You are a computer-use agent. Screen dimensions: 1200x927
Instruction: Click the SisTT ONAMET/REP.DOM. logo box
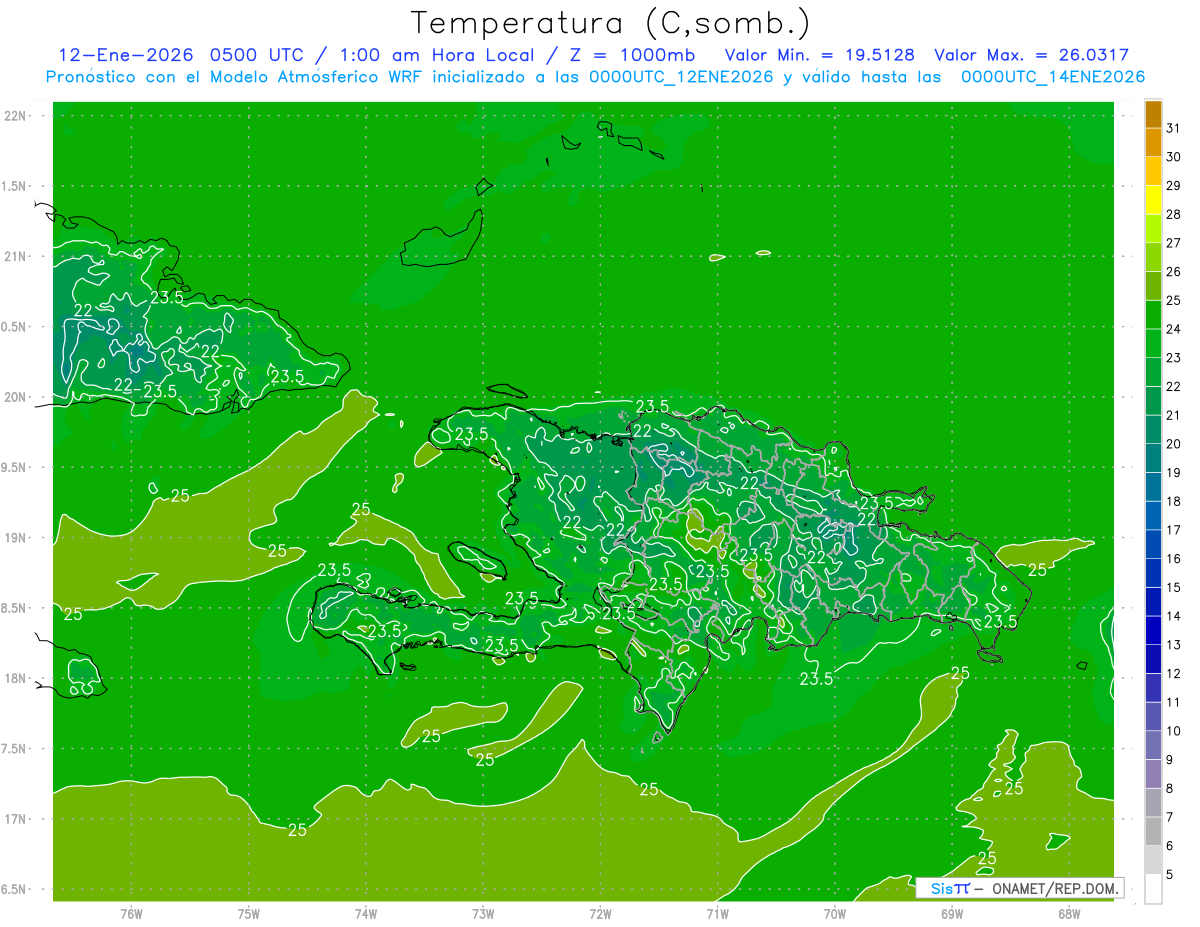click(x=1019, y=888)
